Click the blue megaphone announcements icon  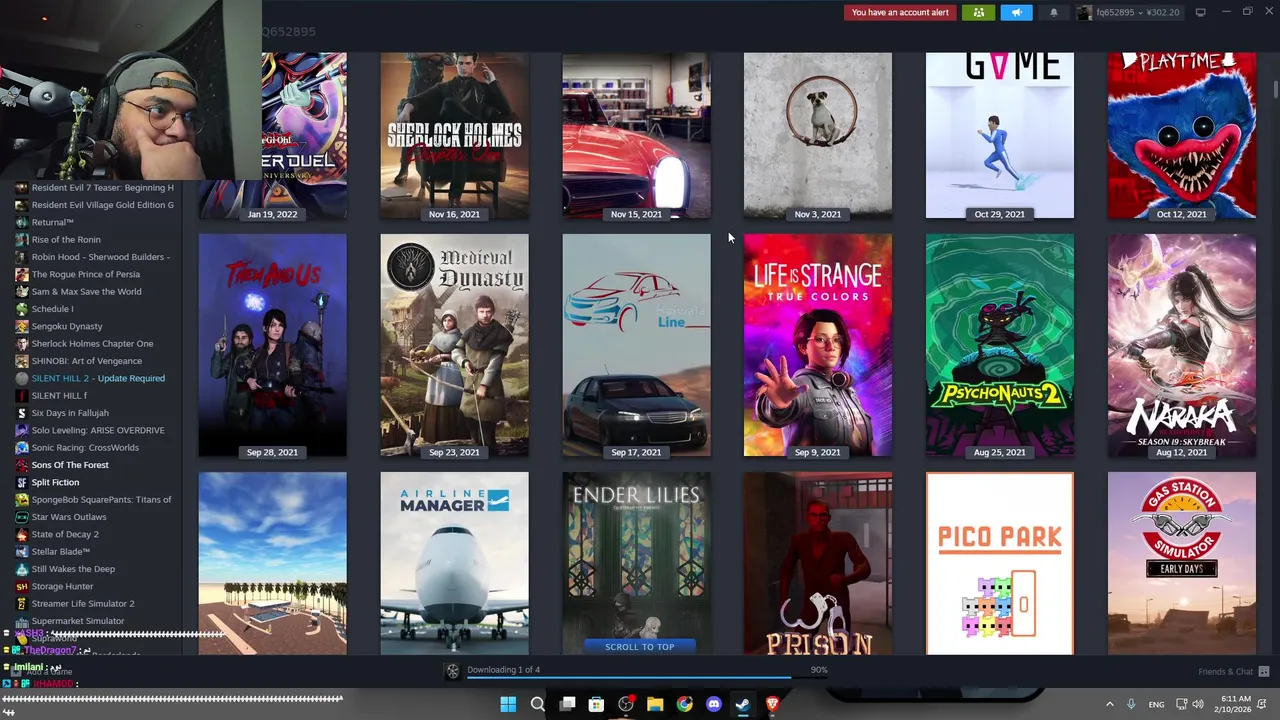1016,12
